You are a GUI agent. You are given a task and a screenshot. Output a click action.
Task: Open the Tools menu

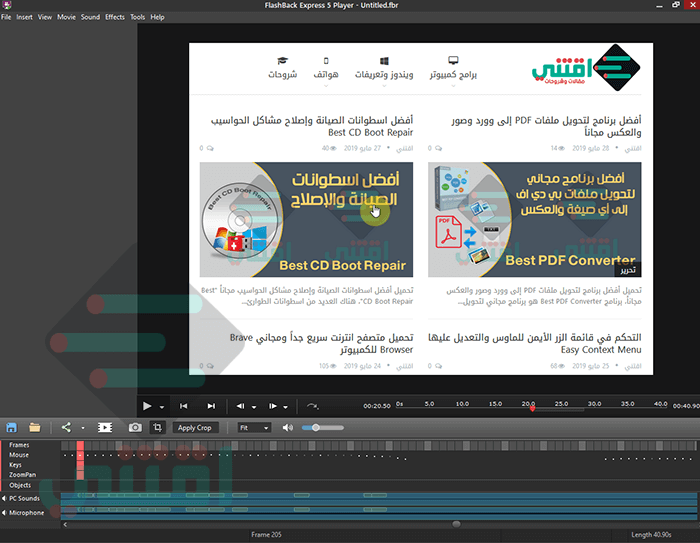point(138,17)
